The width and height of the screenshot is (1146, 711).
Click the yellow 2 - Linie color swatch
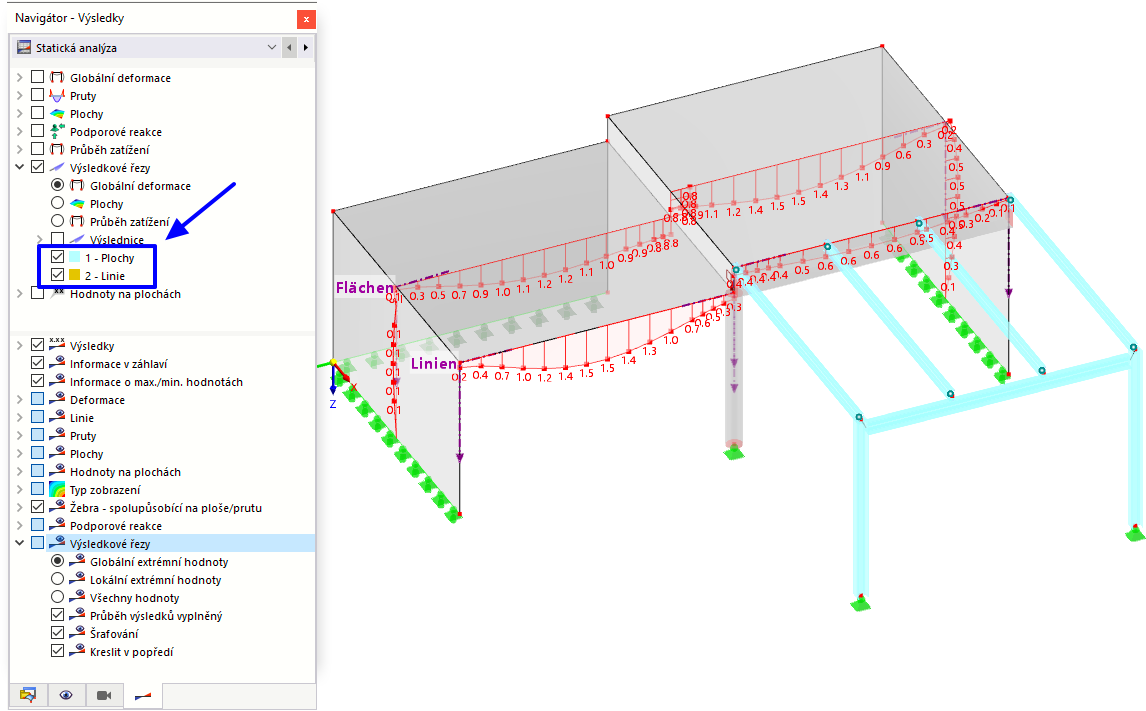[75, 275]
